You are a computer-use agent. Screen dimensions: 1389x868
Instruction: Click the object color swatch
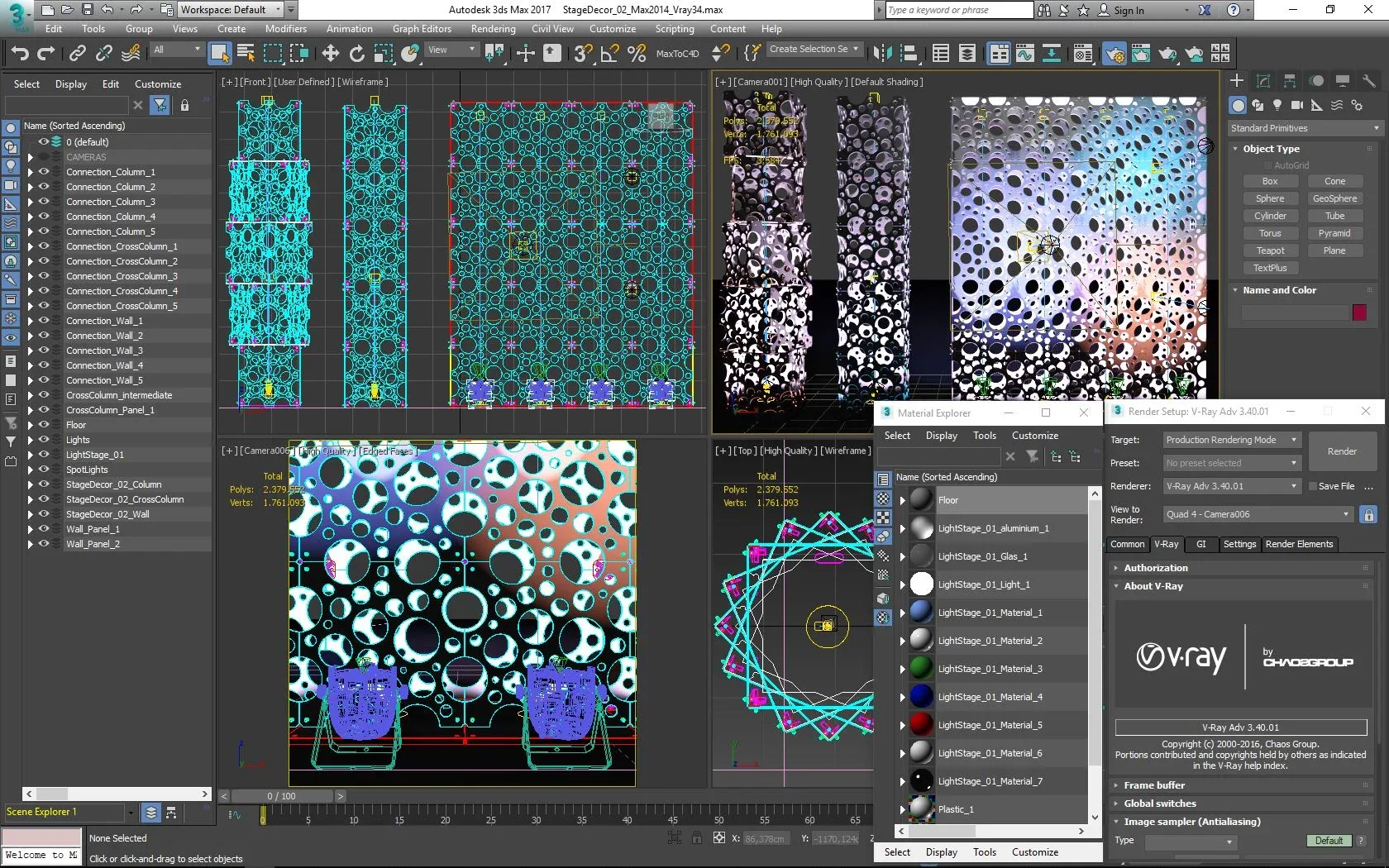1359,312
